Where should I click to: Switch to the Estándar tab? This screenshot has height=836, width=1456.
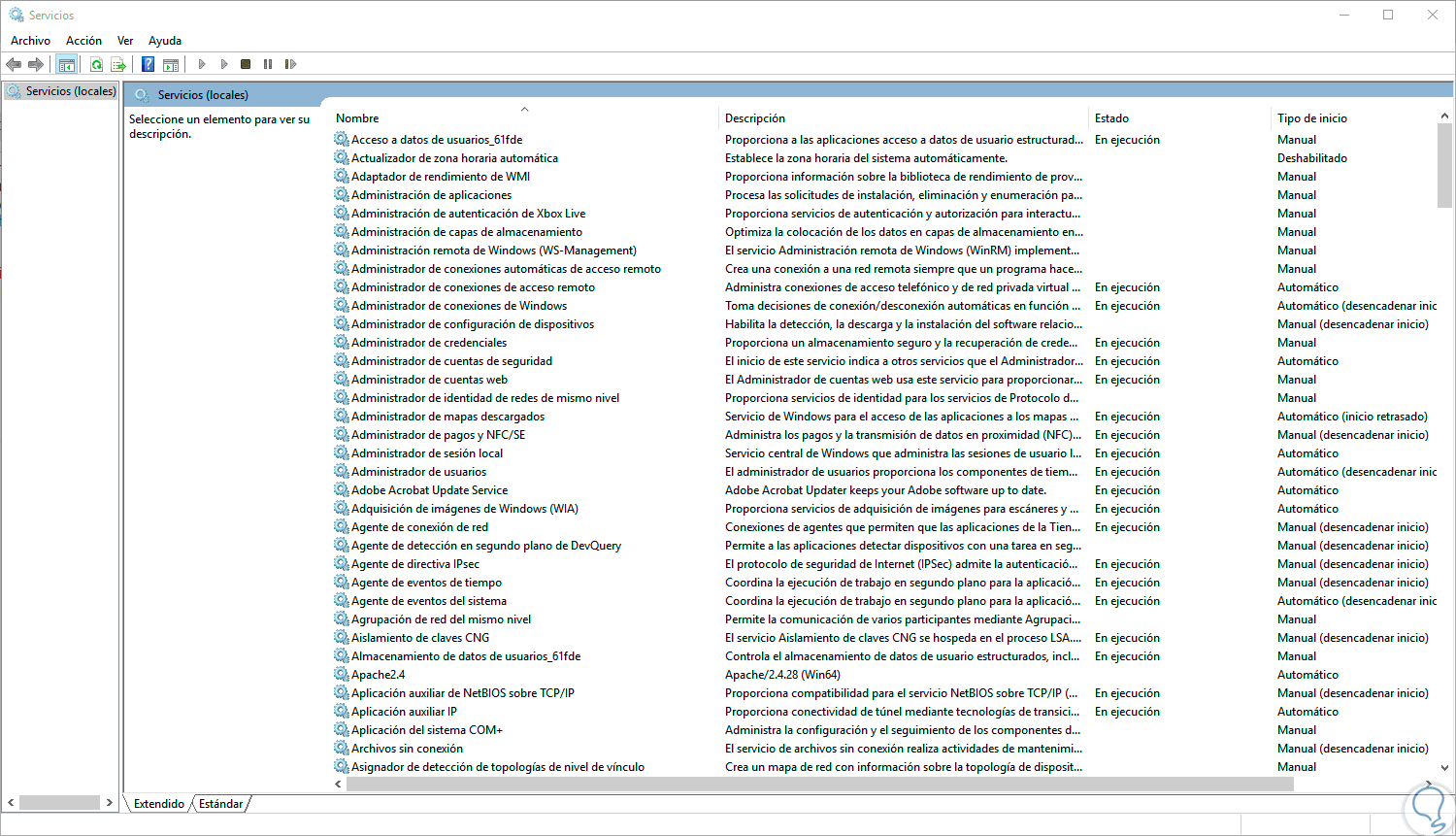[221, 804]
